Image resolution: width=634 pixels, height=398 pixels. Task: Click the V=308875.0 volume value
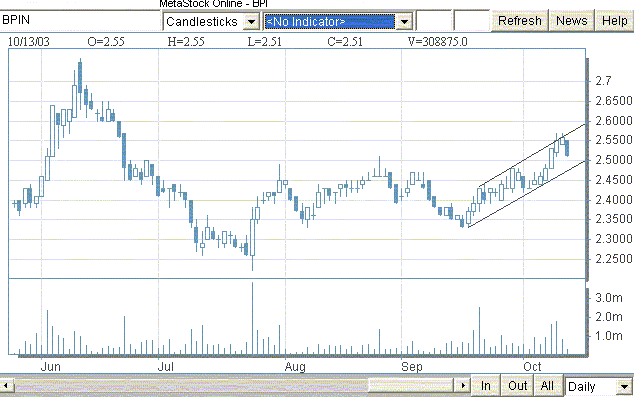437,42
